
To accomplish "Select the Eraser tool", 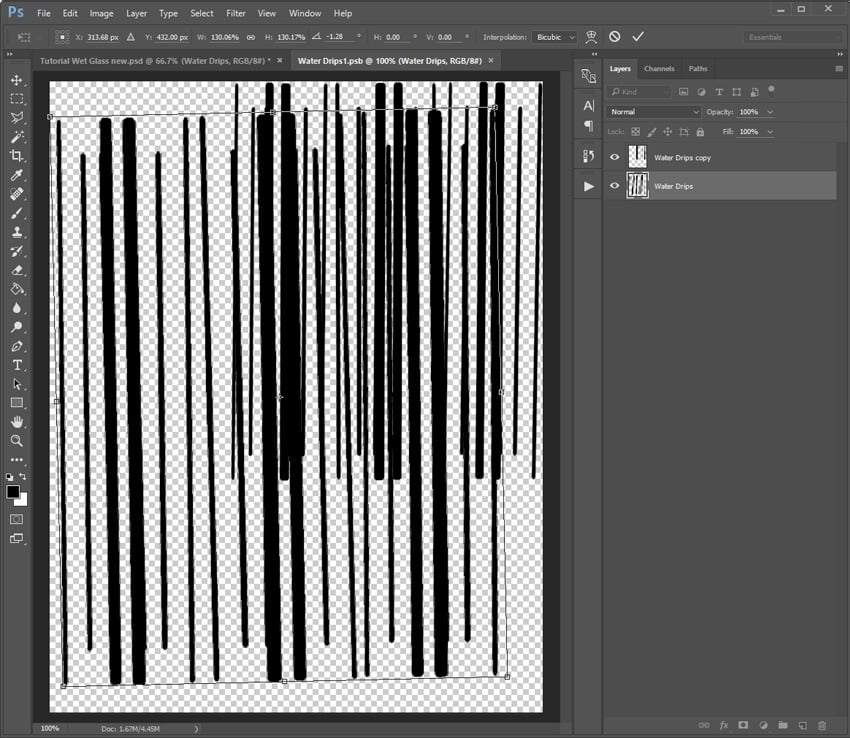I will pyautogui.click(x=17, y=270).
